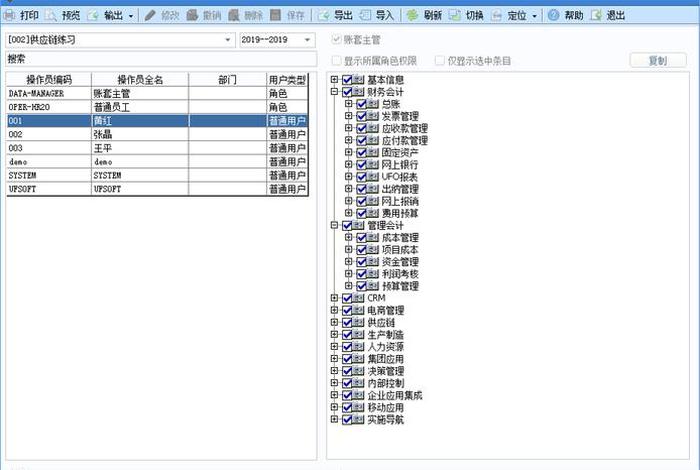
Task: Uncheck the 管理会计 permission checkbox
Action: point(347,225)
